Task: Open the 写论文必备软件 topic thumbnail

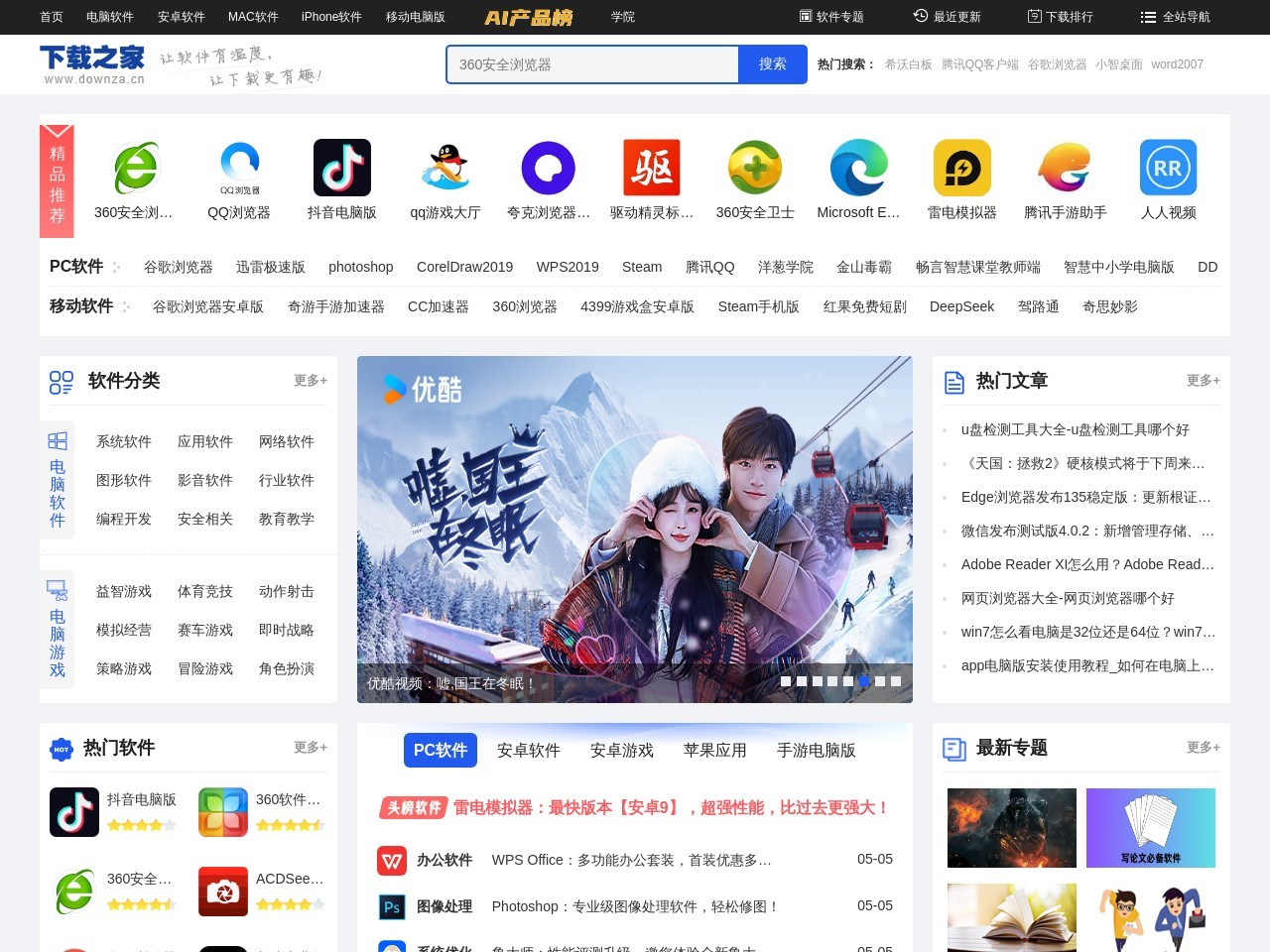Action: (1151, 828)
